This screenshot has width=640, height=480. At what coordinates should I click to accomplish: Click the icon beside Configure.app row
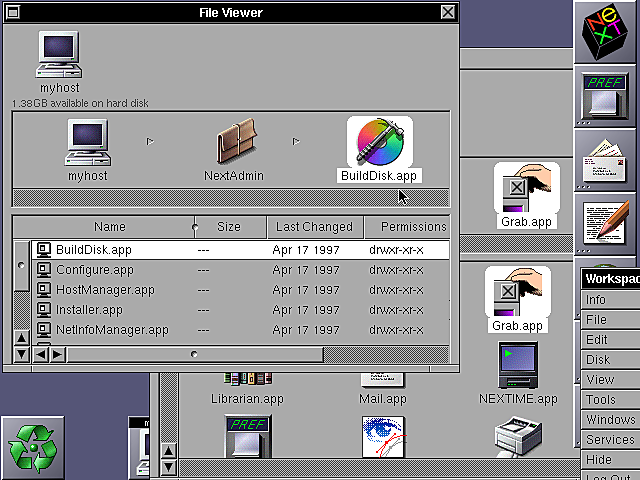tap(44, 270)
